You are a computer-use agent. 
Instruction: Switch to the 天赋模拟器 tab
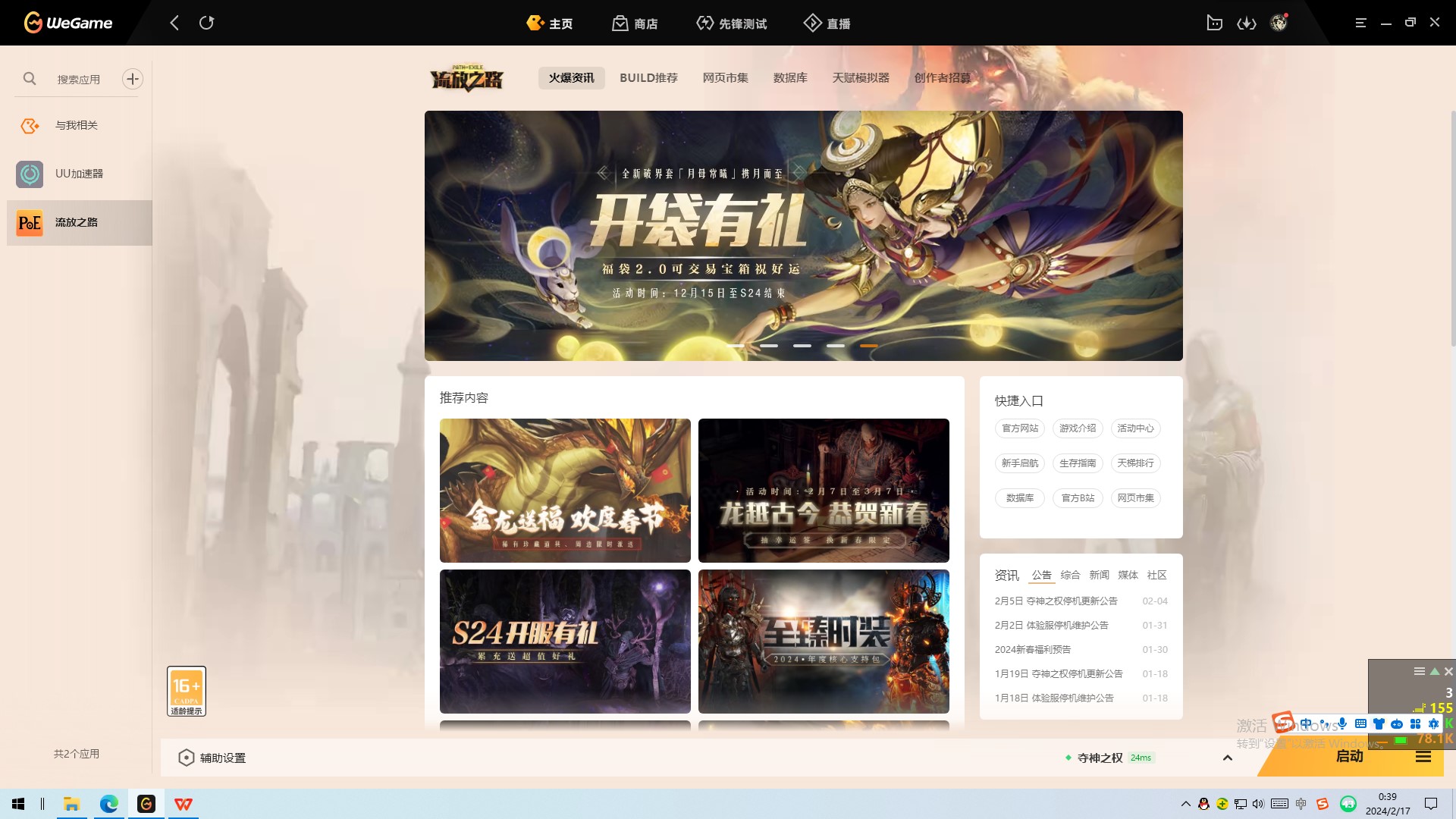861,77
